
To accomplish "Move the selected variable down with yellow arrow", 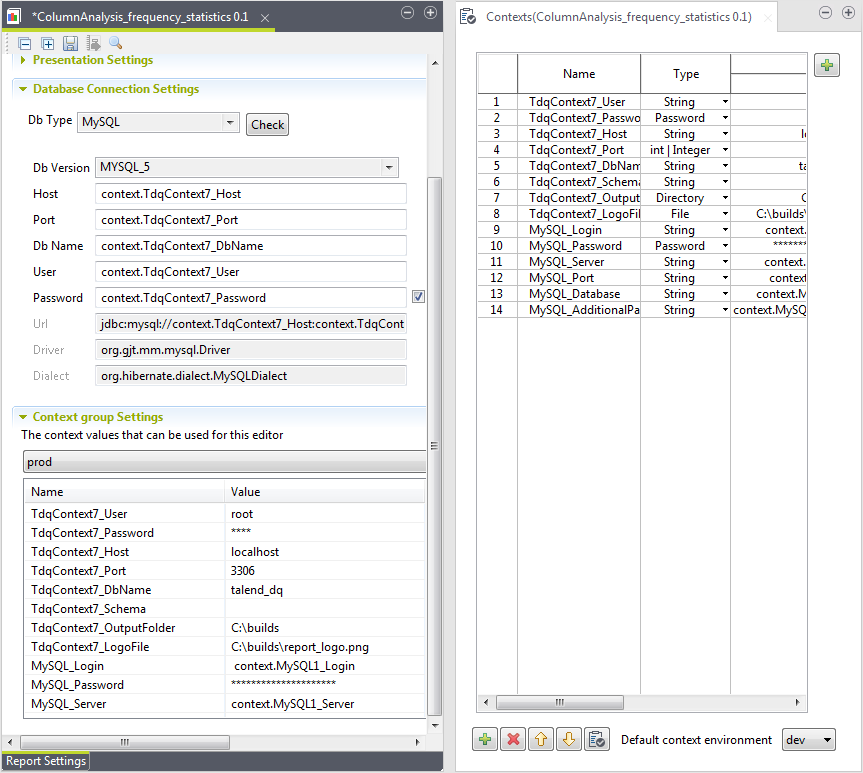I will (x=568, y=739).
